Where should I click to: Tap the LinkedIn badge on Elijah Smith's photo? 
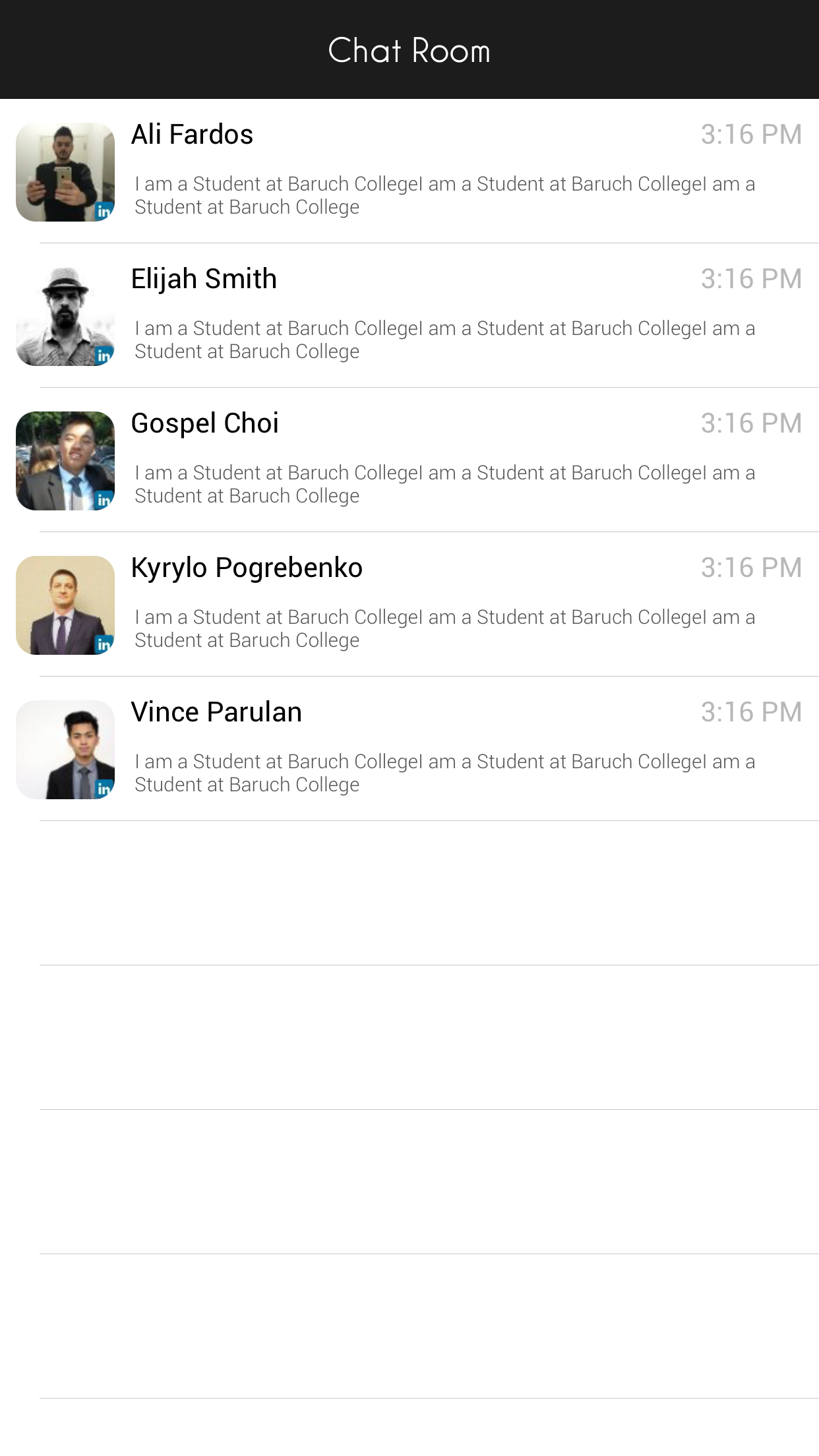click(x=104, y=355)
